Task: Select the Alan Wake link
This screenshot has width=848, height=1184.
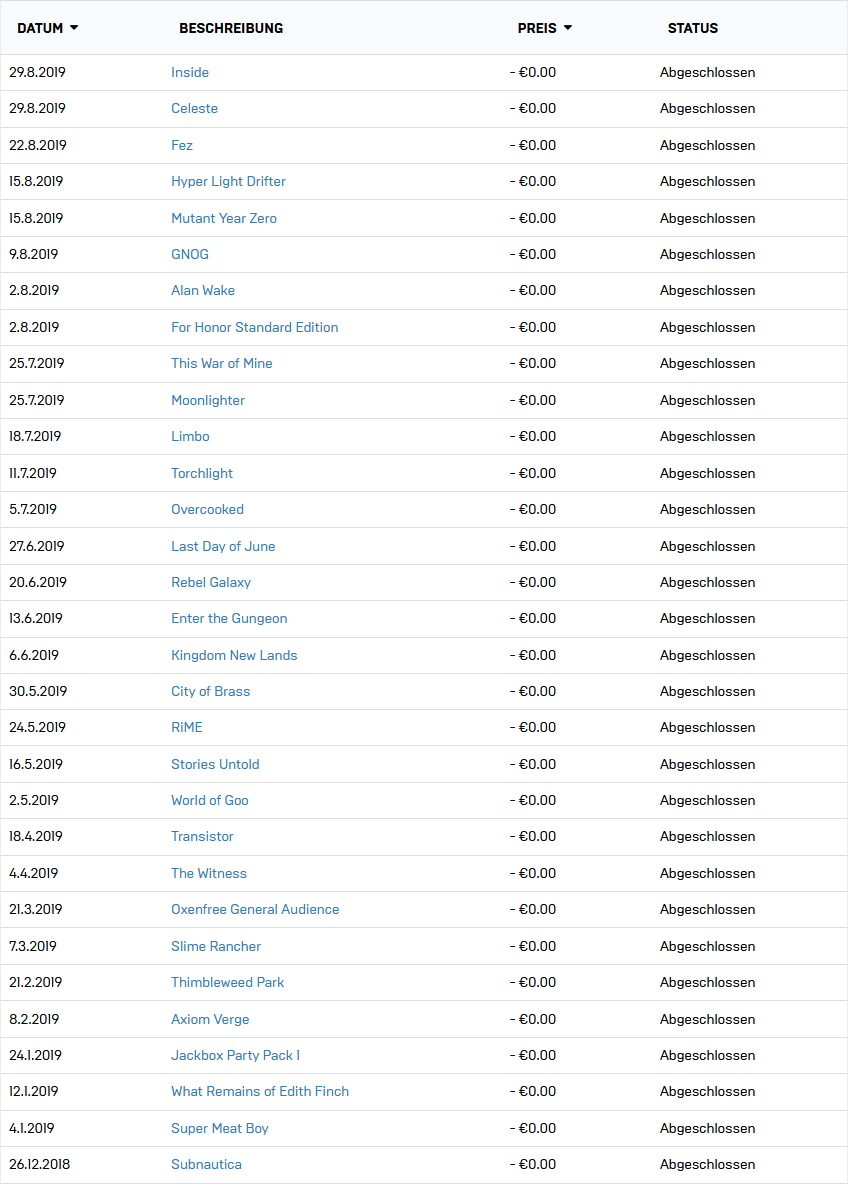Action: coord(202,291)
